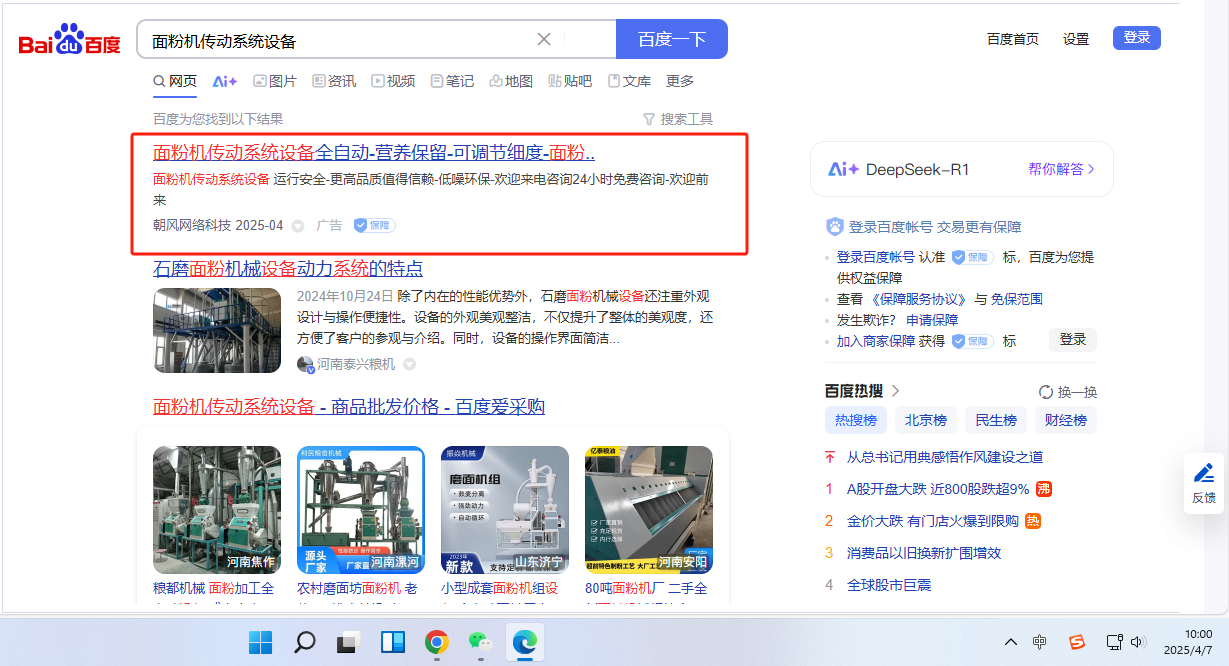This screenshot has width=1229, height=666.
Task: Open the Windows Start menu
Action: [x=260, y=642]
